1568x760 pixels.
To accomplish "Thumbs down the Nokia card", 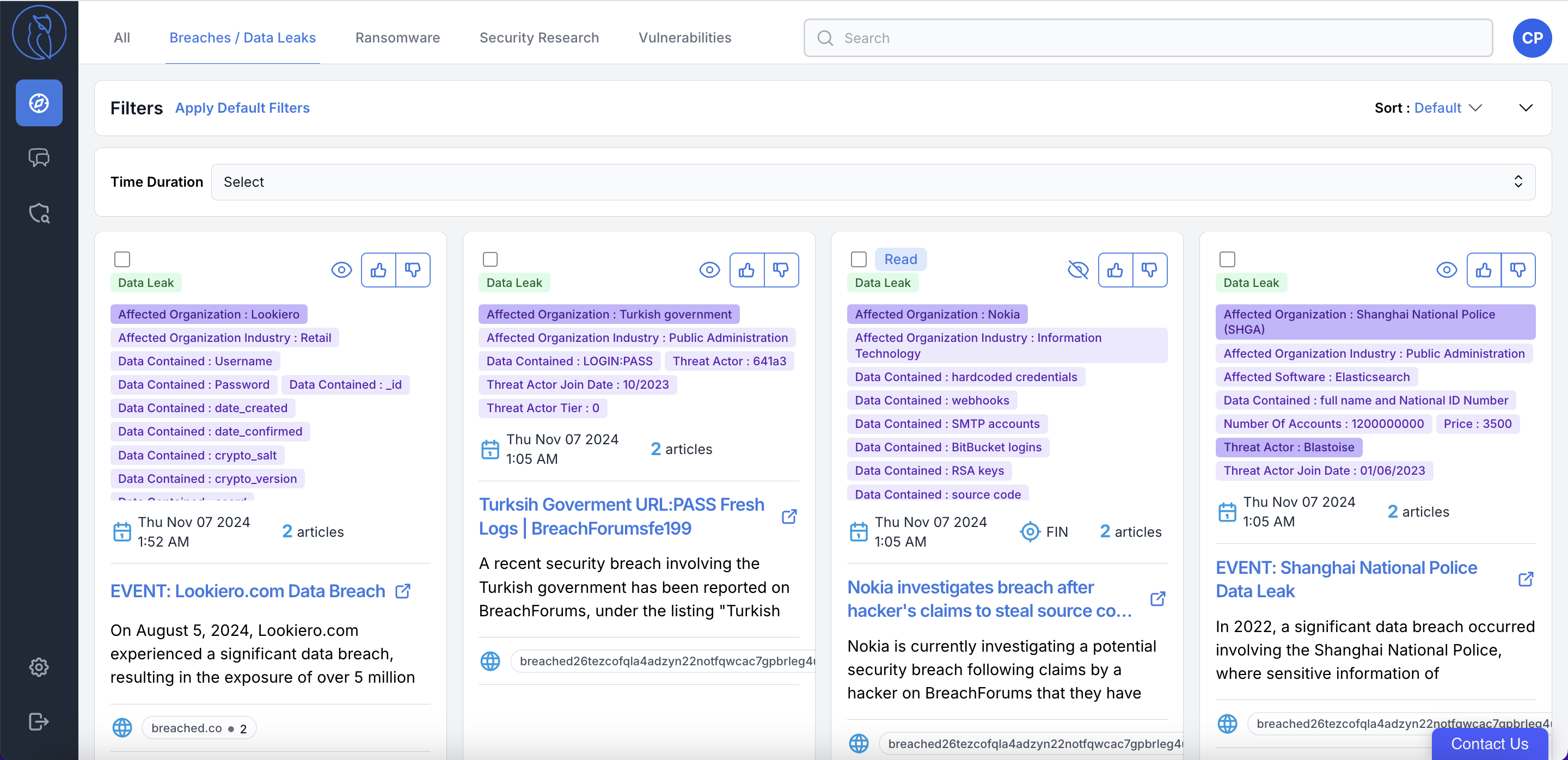I will (1149, 269).
